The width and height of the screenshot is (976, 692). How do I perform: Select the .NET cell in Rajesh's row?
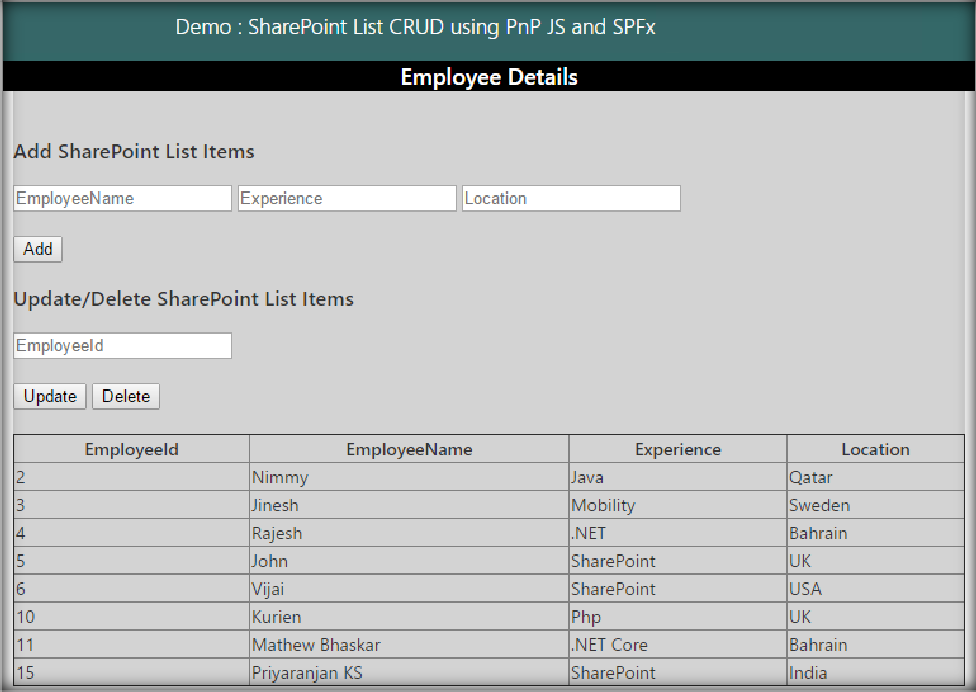[678, 533]
